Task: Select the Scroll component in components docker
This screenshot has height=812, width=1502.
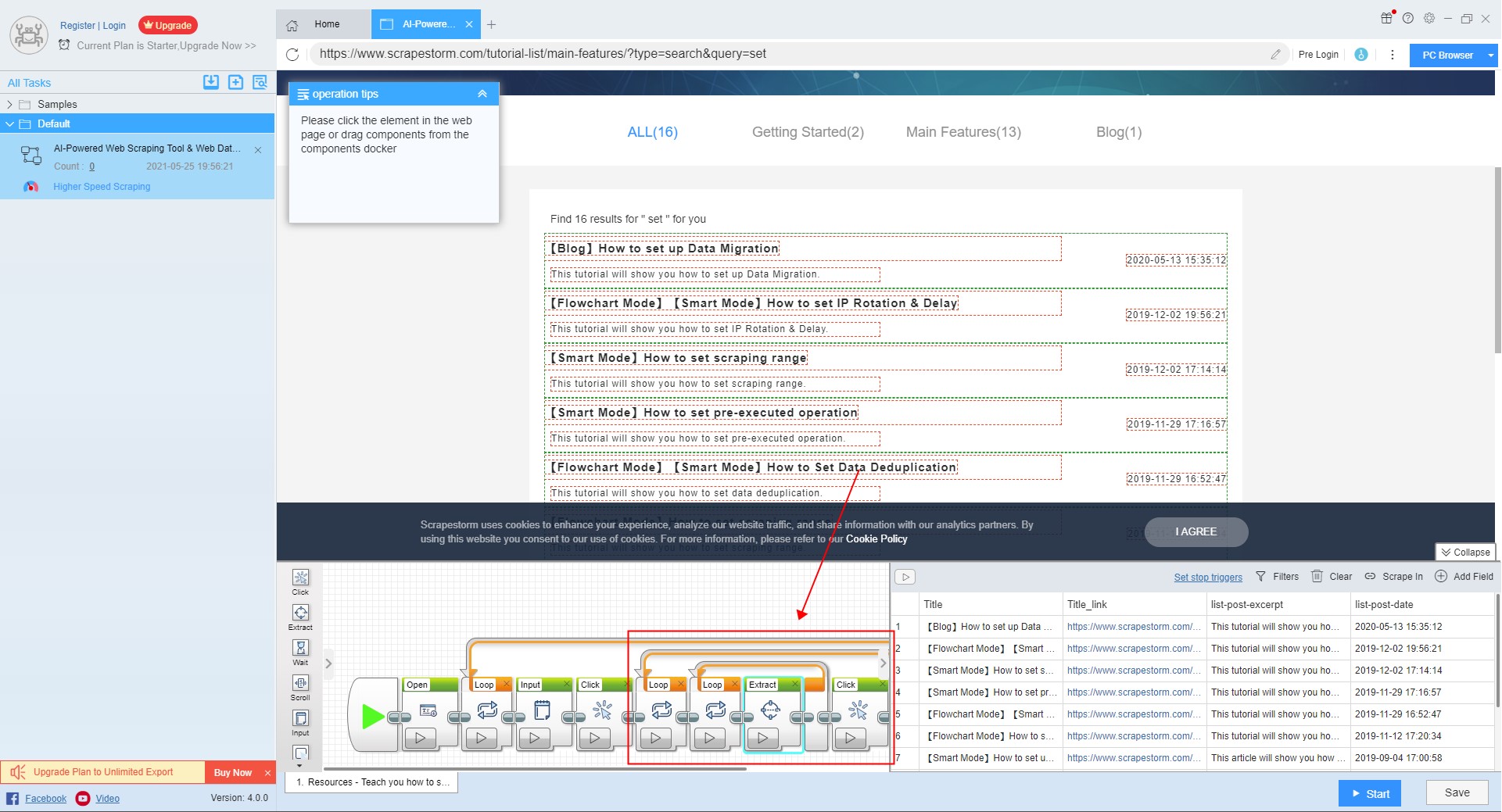Action: (300, 688)
